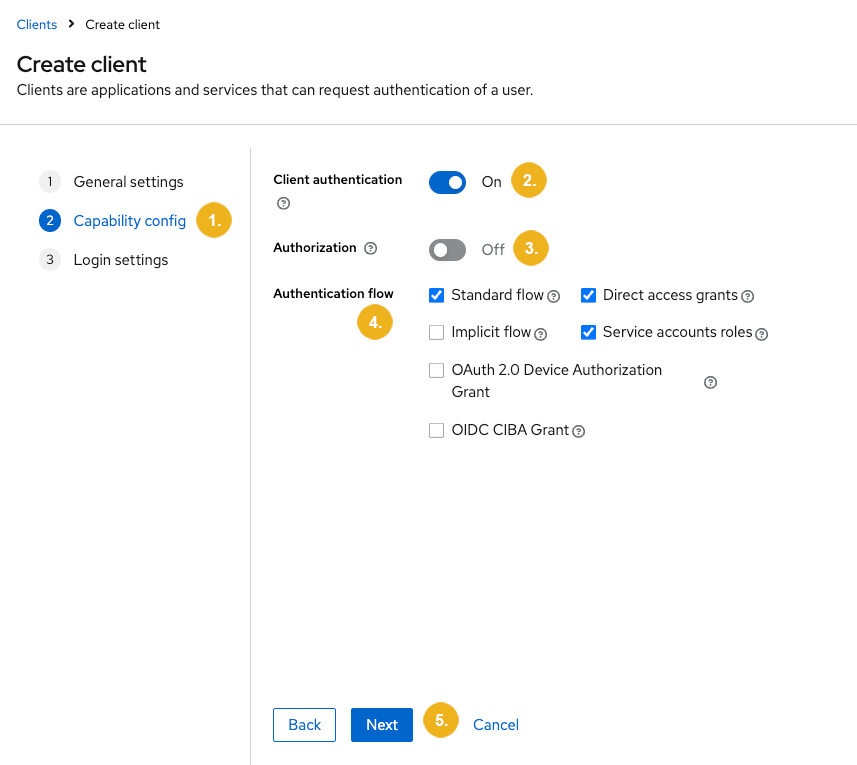
Task: Show Authorization help tooltip icon
Action: pyautogui.click(x=371, y=249)
